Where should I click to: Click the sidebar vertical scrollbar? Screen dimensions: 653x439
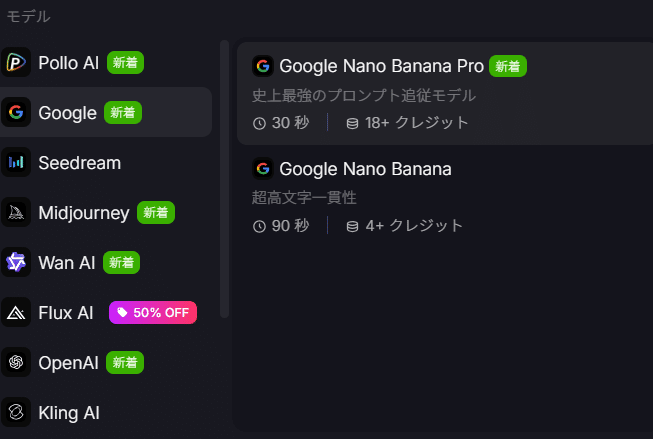click(x=225, y=180)
